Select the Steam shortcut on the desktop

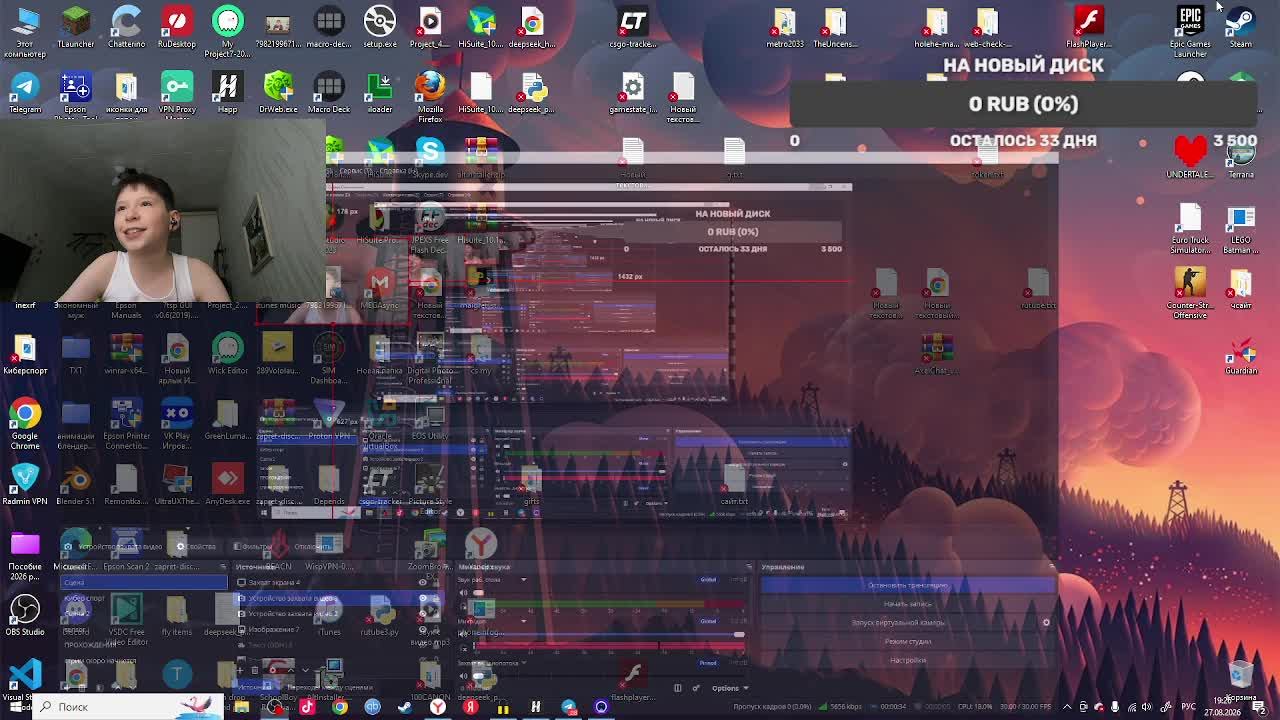[x=1241, y=27]
